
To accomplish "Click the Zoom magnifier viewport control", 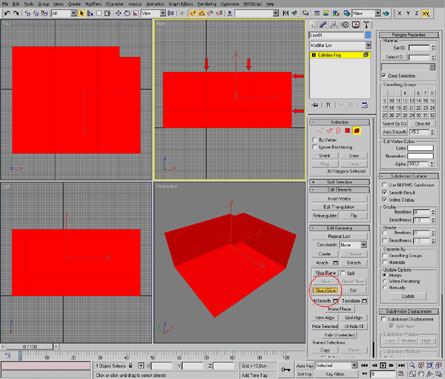I will click(412, 366).
